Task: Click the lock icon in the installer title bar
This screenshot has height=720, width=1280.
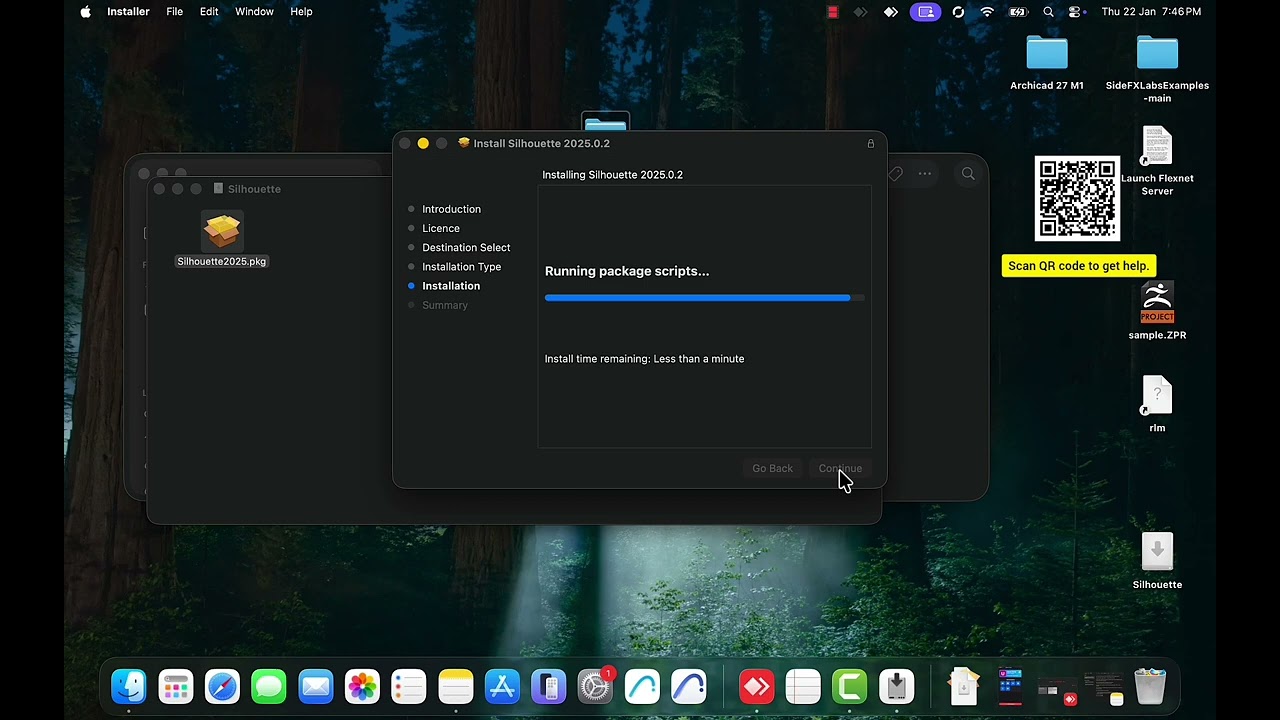Action: [x=871, y=144]
